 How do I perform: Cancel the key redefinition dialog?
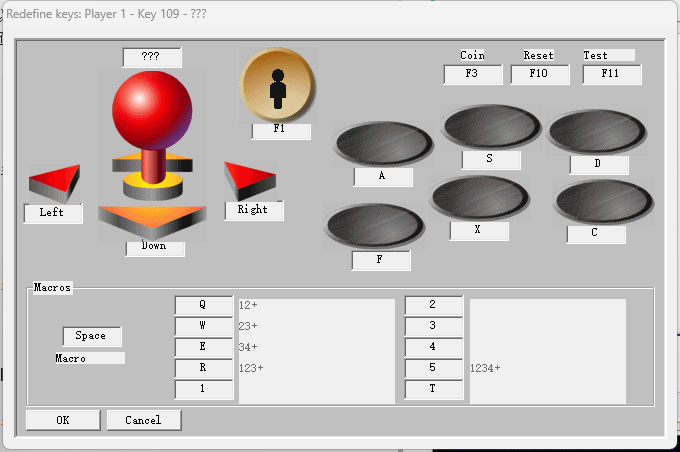coord(144,420)
